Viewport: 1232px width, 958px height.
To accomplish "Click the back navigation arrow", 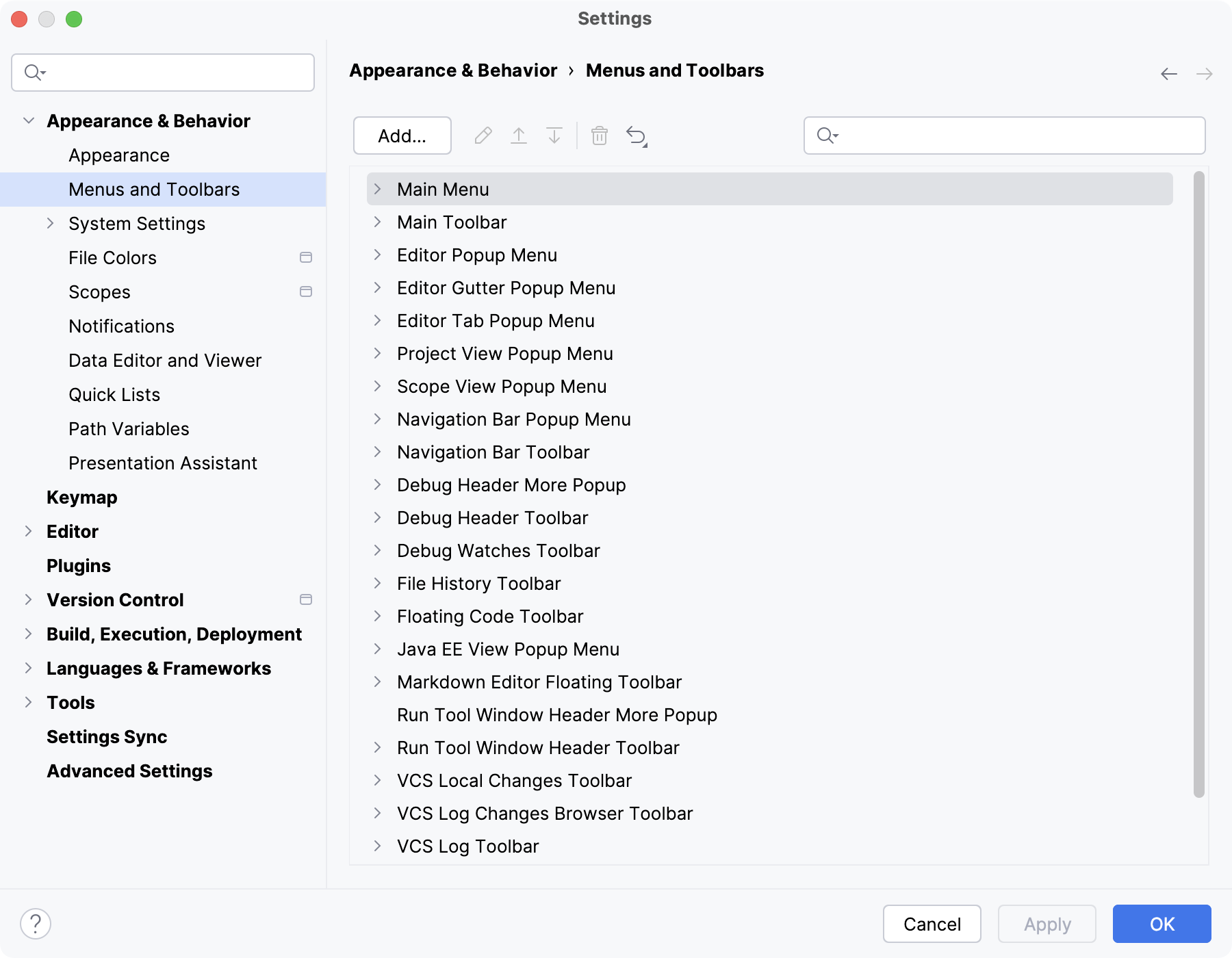I will [x=1168, y=73].
